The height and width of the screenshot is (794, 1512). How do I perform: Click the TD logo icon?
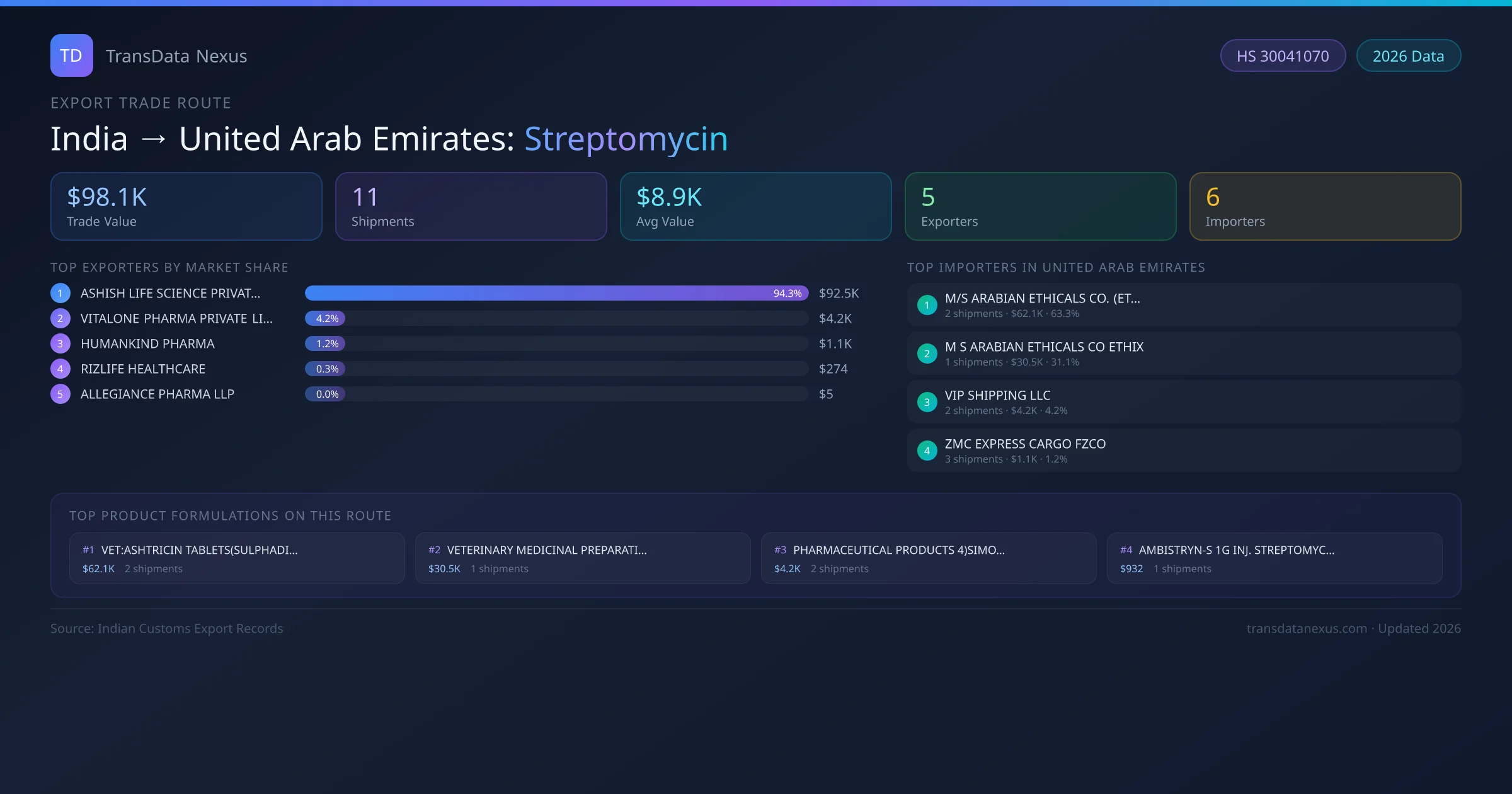pos(71,55)
